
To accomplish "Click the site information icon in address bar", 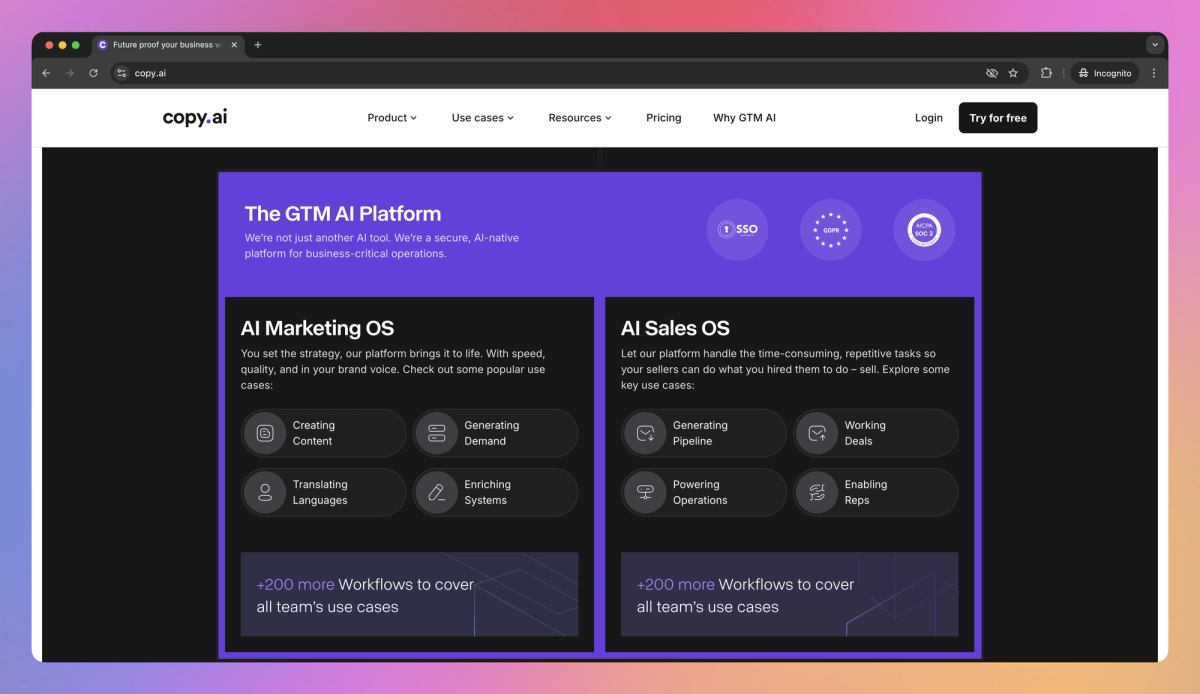I will (x=122, y=73).
